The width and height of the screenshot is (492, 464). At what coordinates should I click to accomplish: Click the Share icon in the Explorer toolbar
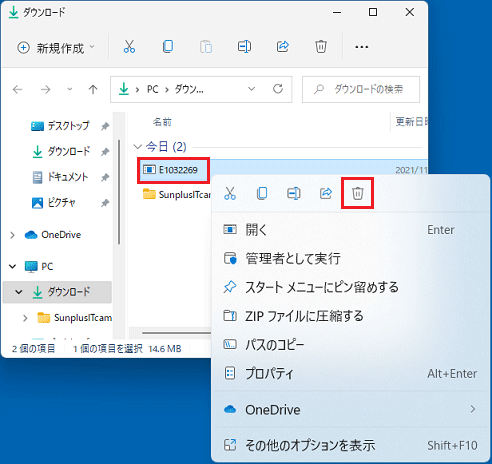[x=283, y=47]
